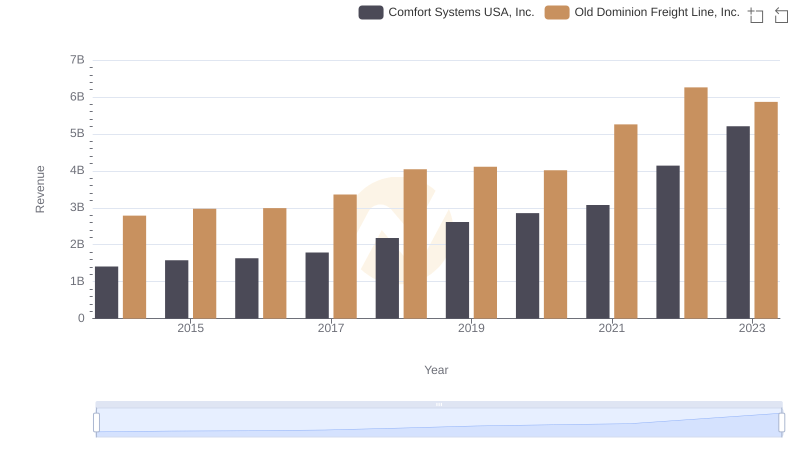Select the 2021 Old Dominion bar
The height and width of the screenshot is (461, 800).
tap(626, 221)
